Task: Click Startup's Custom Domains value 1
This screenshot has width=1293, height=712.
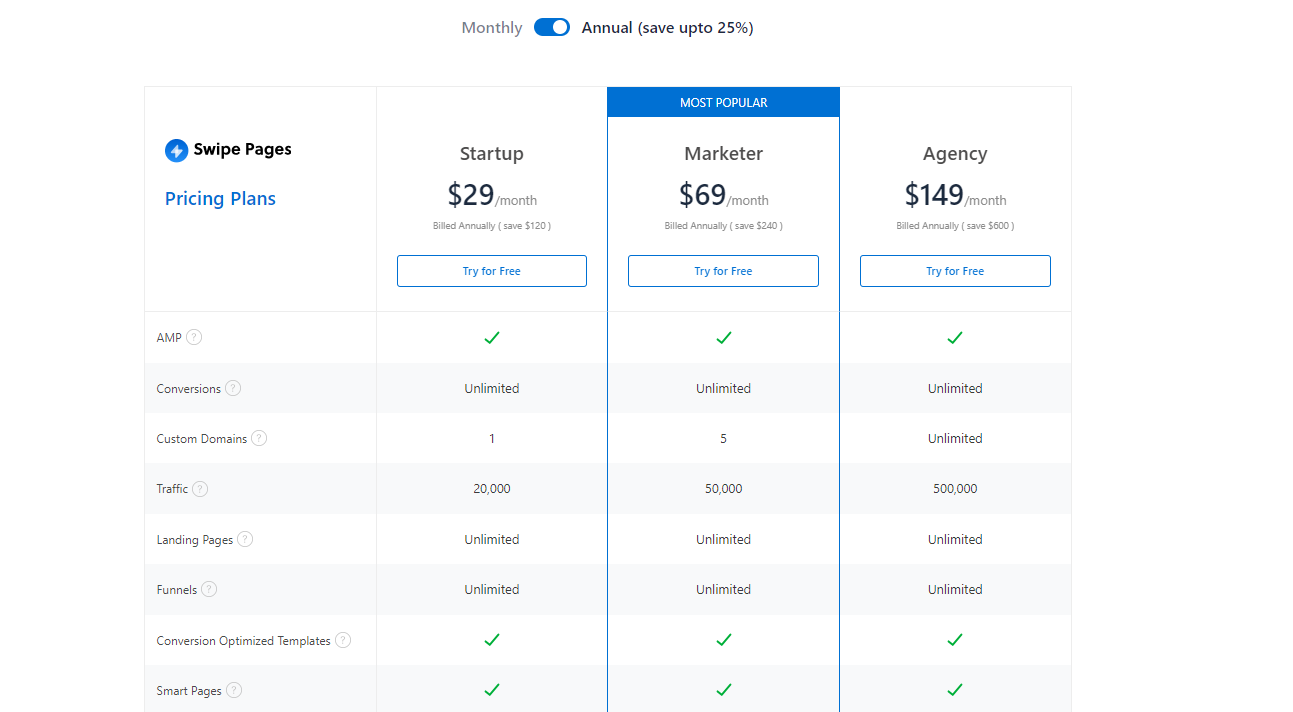Action: [492, 438]
